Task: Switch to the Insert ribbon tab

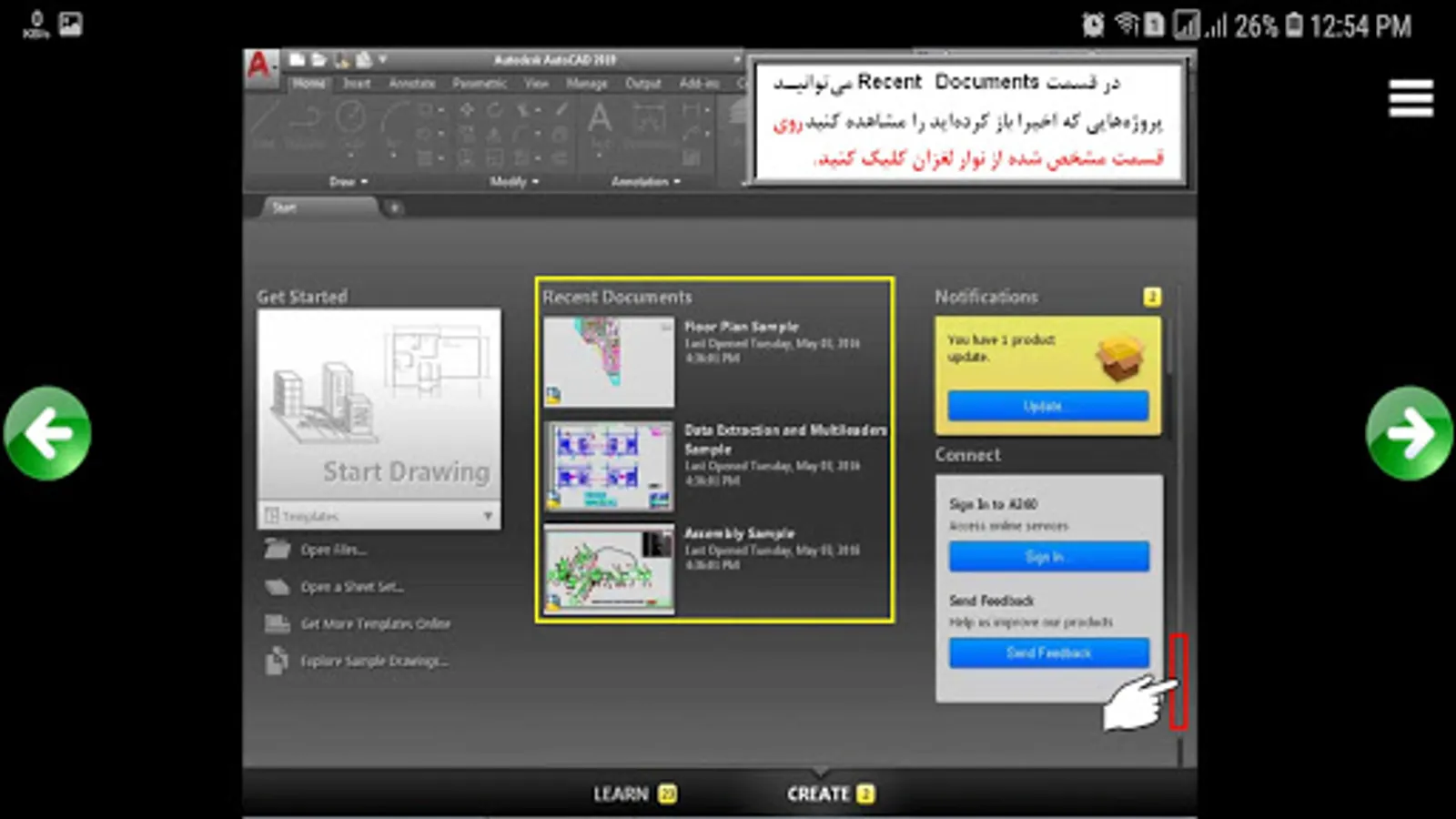Action: [357, 84]
